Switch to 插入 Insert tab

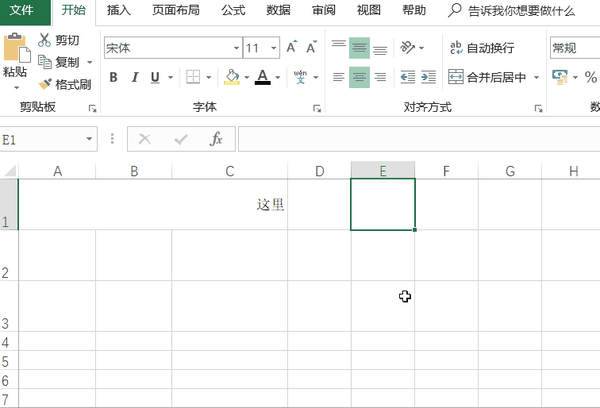(x=119, y=10)
